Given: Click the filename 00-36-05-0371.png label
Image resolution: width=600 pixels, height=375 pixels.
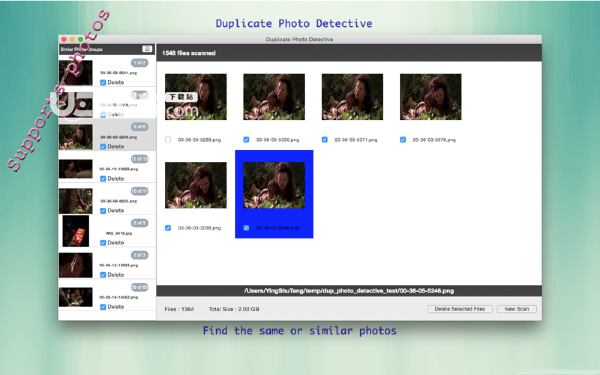Looking at the screenshot, I should pyautogui.click(x=356, y=140).
